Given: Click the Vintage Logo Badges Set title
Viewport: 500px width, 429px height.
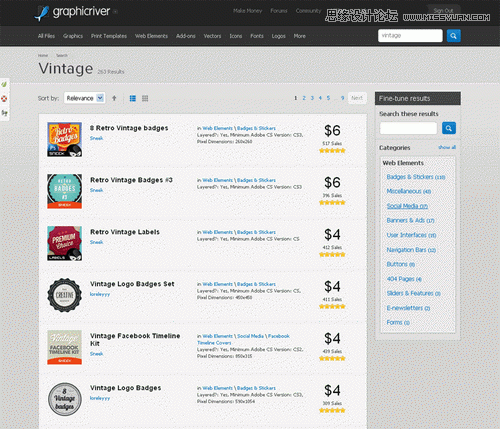Looking at the screenshot, I should click(132, 284).
